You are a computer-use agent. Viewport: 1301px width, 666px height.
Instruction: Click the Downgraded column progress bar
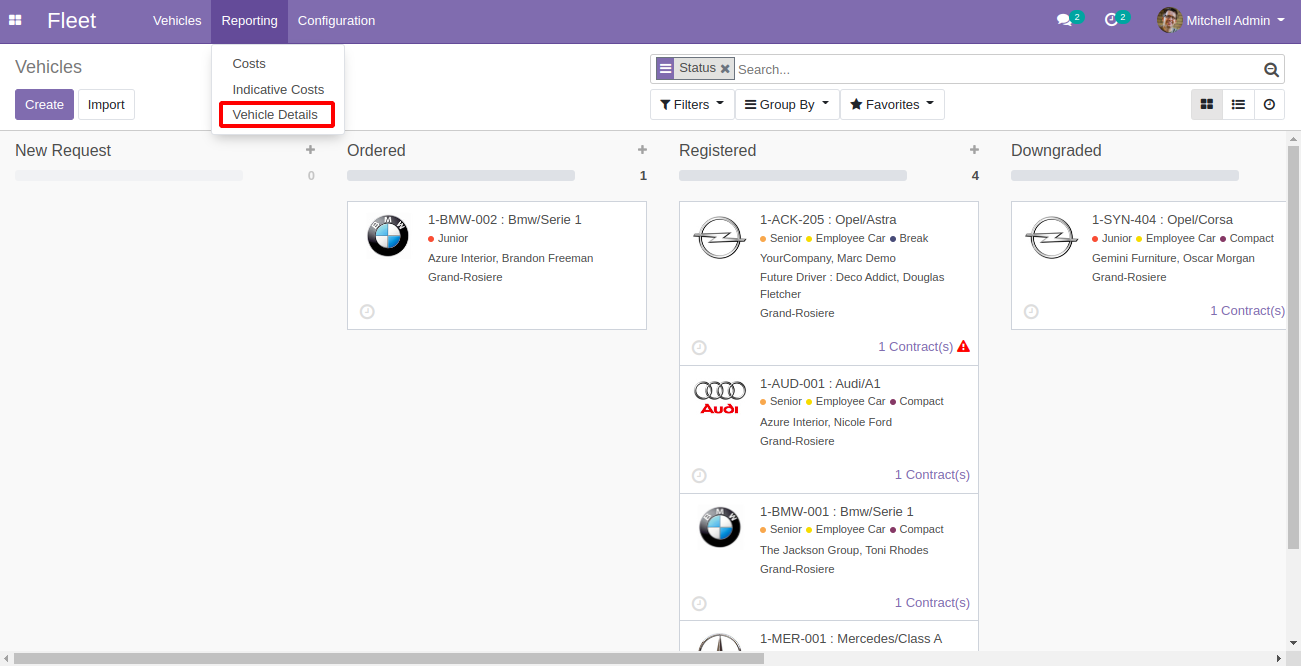coord(1125,175)
